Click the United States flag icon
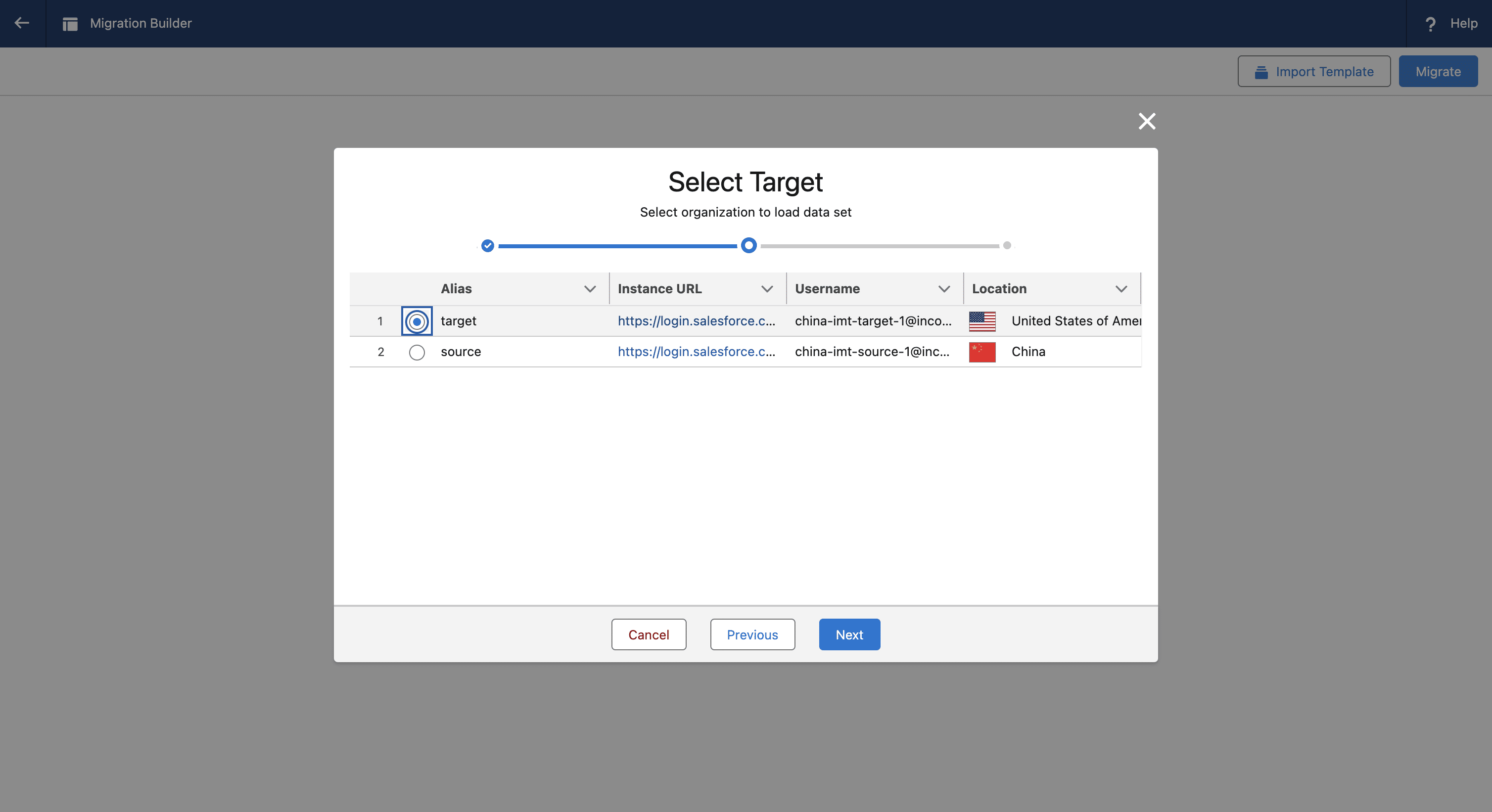This screenshot has width=1492, height=812. point(982,321)
